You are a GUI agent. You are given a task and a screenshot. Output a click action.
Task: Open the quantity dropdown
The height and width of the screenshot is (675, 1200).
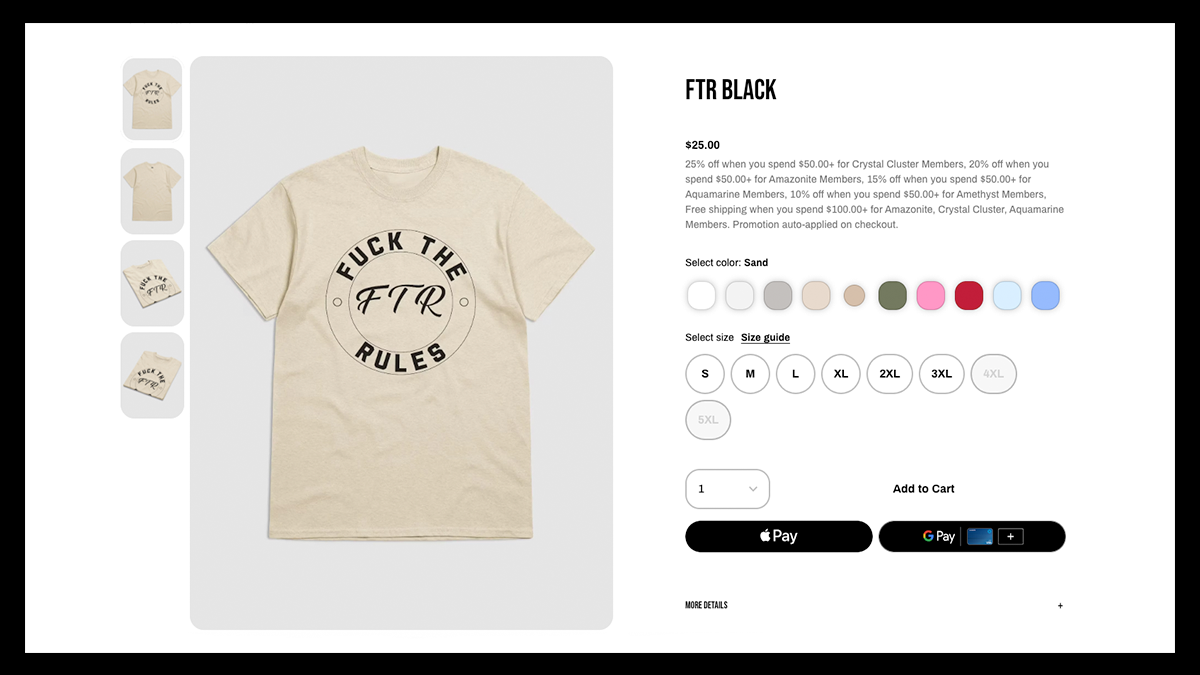pyautogui.click(x=728, y=489)
